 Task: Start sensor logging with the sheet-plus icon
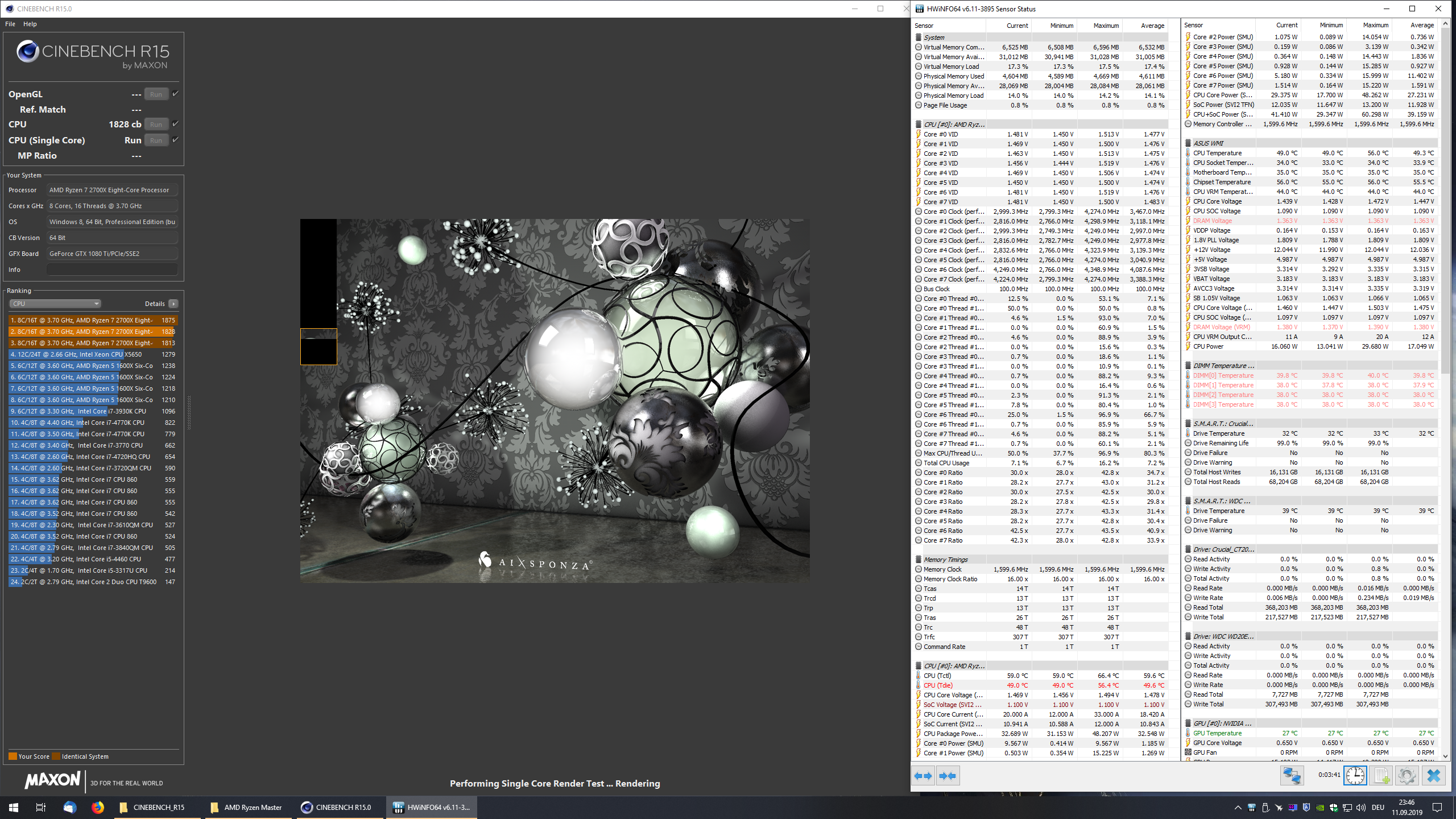click(1381, 776)
